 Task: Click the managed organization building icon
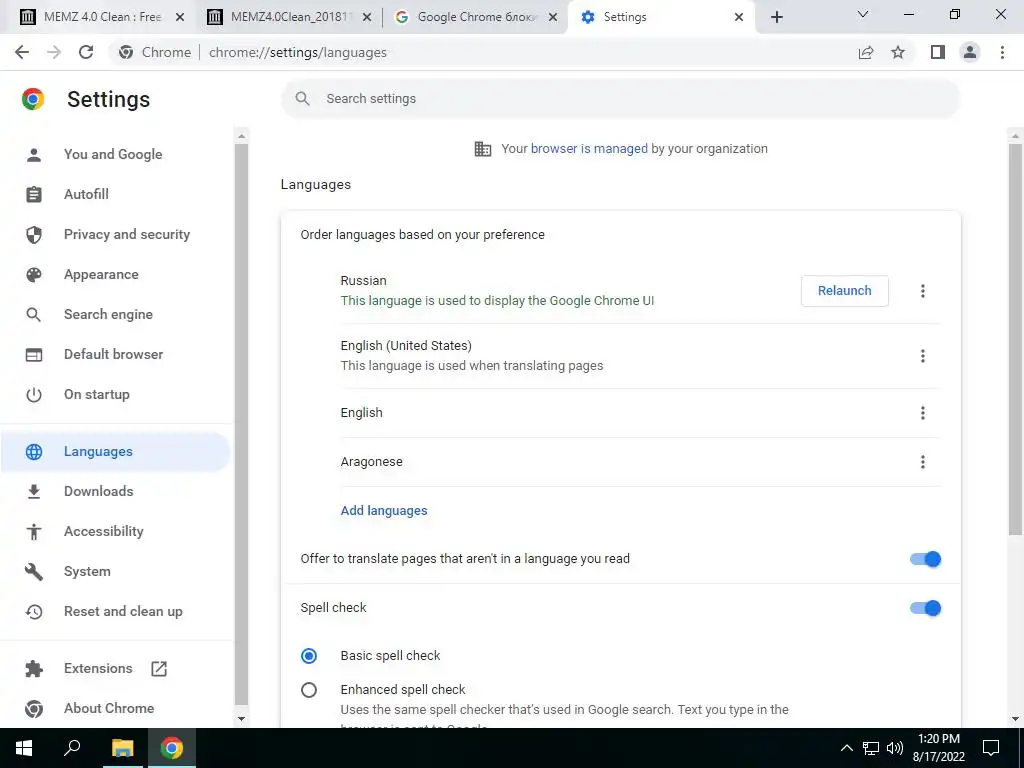[x=483, y=149]
